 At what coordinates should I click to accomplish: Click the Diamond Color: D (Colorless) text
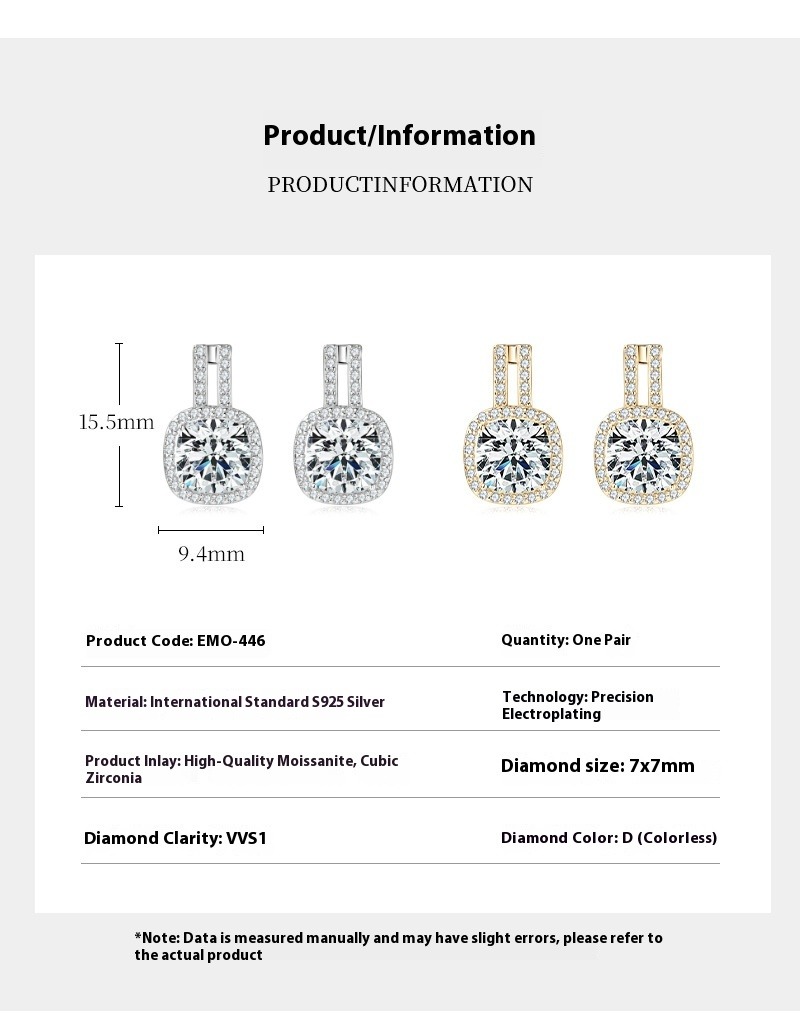tap(609, 838)
